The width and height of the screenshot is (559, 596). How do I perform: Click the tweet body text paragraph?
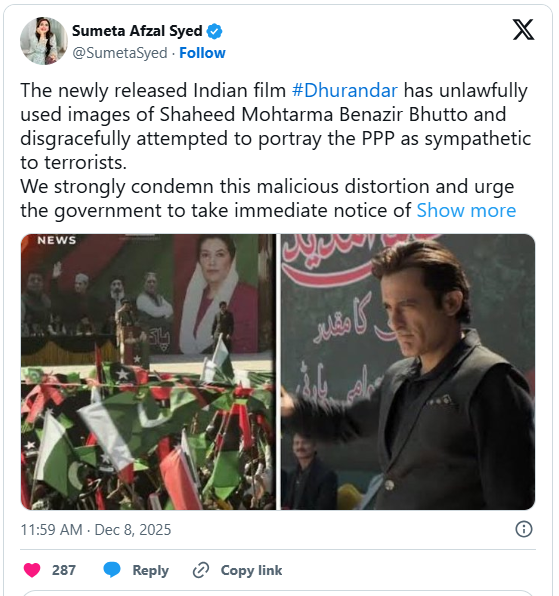tap(276, 151)
